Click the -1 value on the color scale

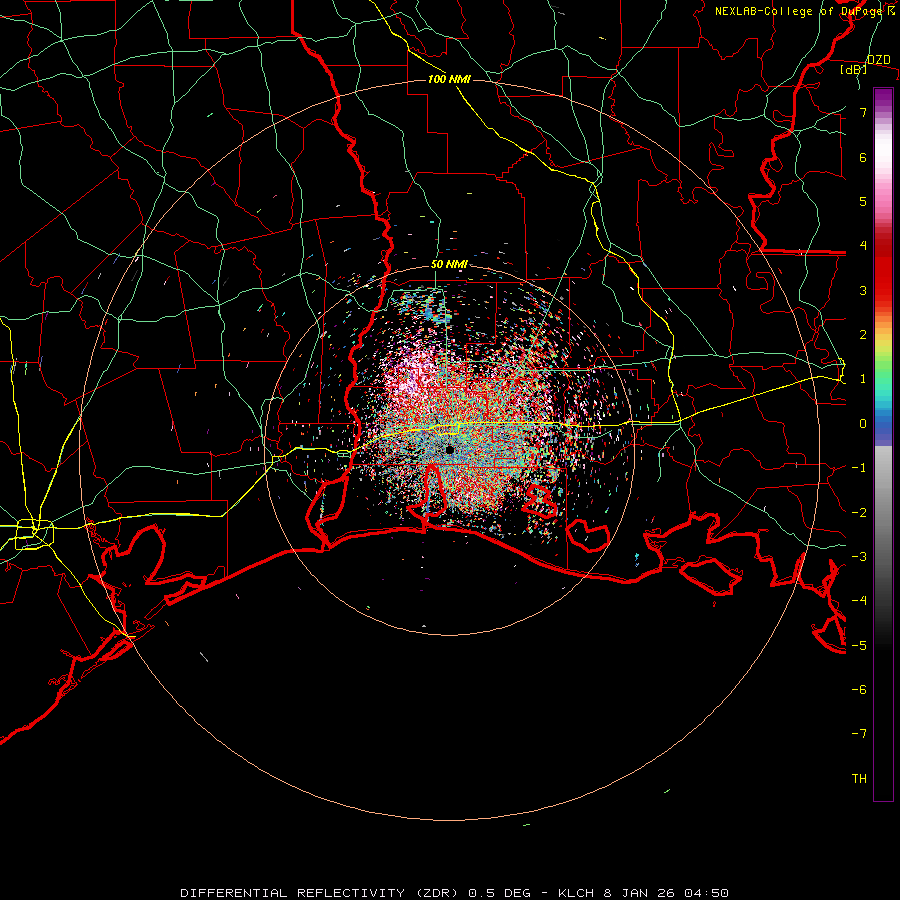click(859, 468)
